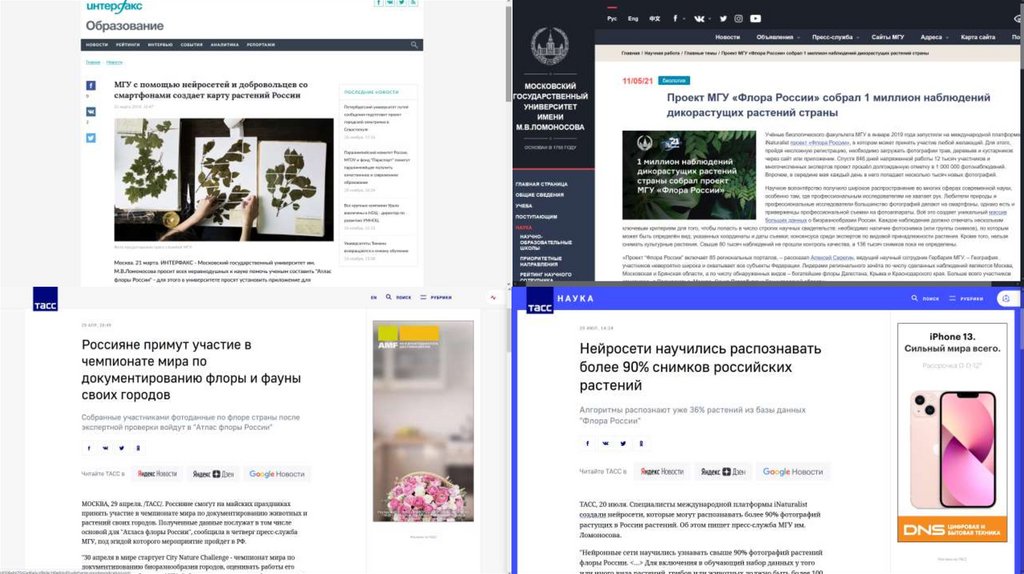Open Карта сайта in MSU top menu
The image size is (1024, 574).
pos(978,37)
